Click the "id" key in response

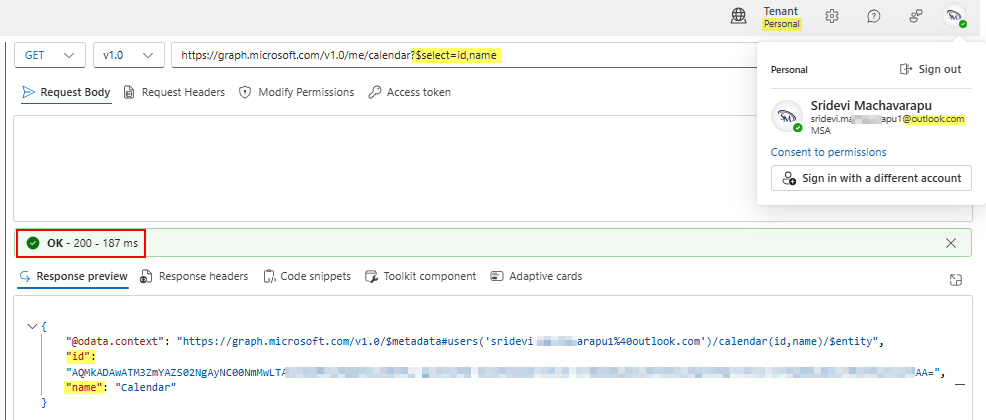pyautogui.click(x=80, y=357)
